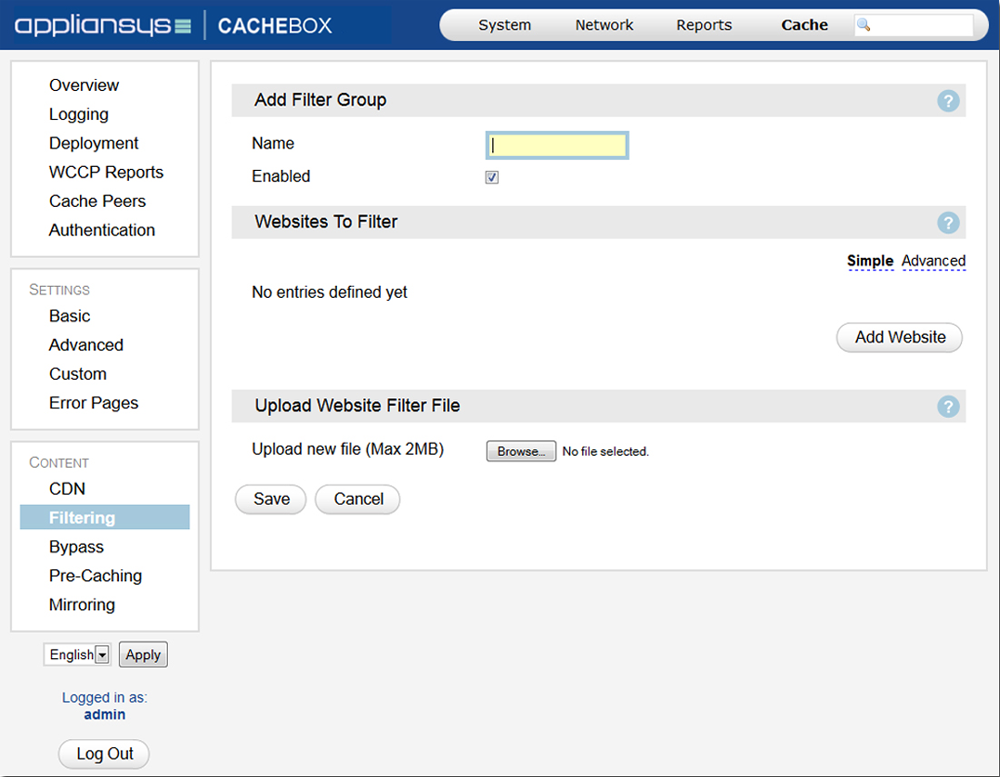Image resolution: width=1000 pixels, height=777 pixels.
Task: Click the admin username text
Action: click(105, 714)
